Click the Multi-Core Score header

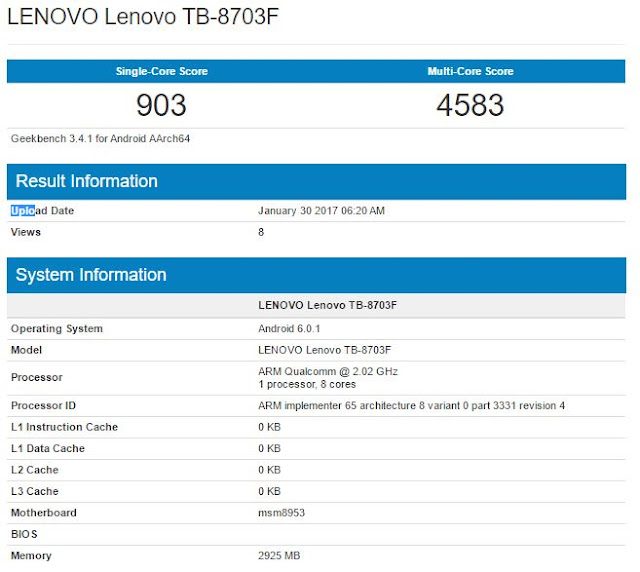[470, 71]
